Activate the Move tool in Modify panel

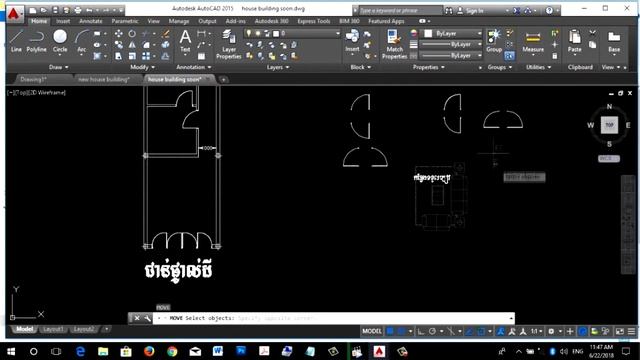click(x=118, y=33)
